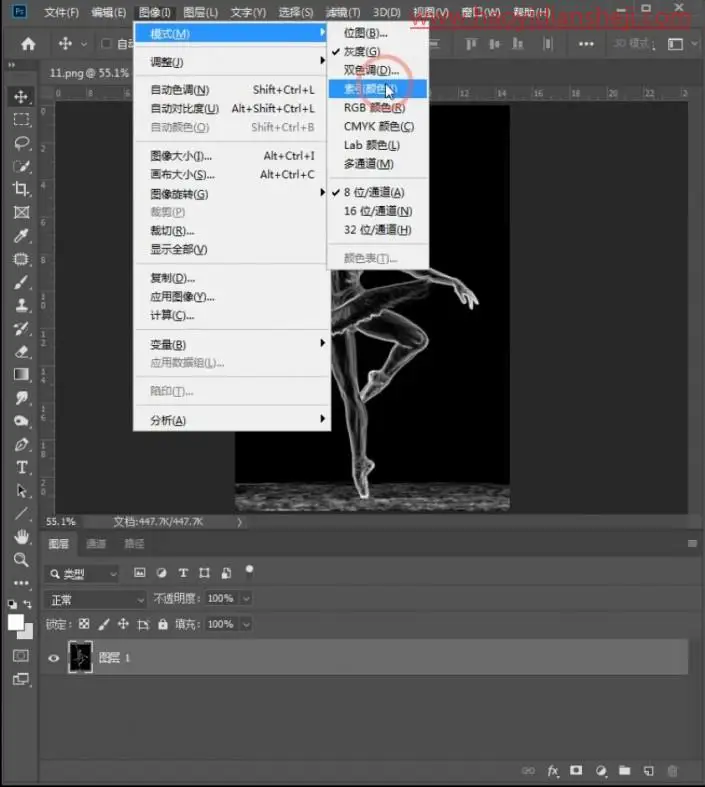Open the blend mode dropdown 正常
This screenshot has width=705, height=787.
click(95, 599)
